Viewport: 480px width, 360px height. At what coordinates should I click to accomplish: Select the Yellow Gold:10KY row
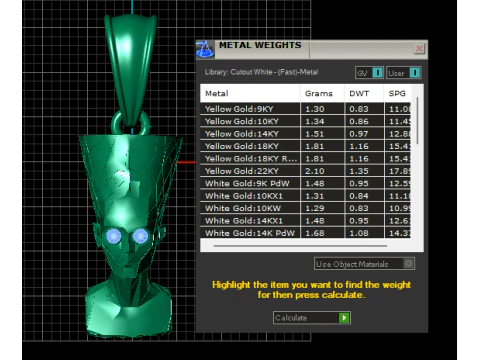tap(305, 121)
